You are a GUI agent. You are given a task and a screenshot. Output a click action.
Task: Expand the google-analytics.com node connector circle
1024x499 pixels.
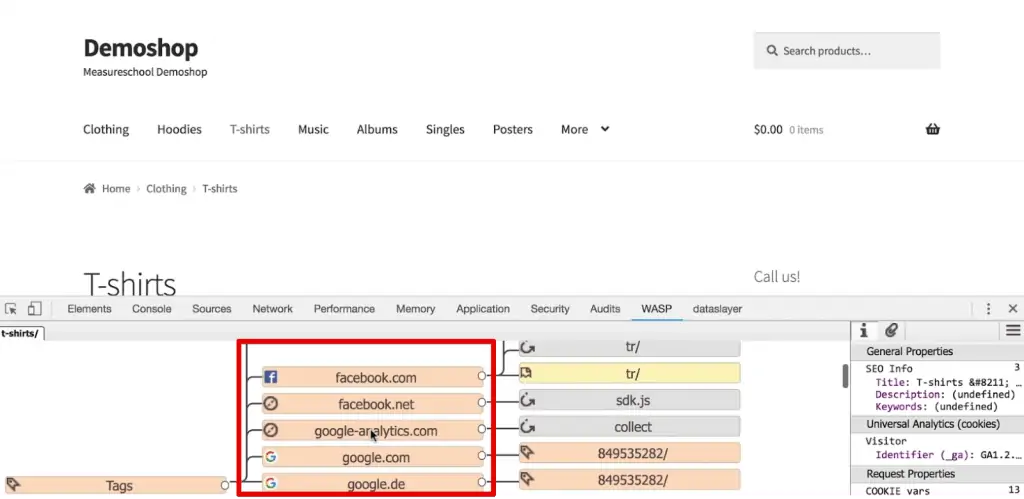pos(481,429)
